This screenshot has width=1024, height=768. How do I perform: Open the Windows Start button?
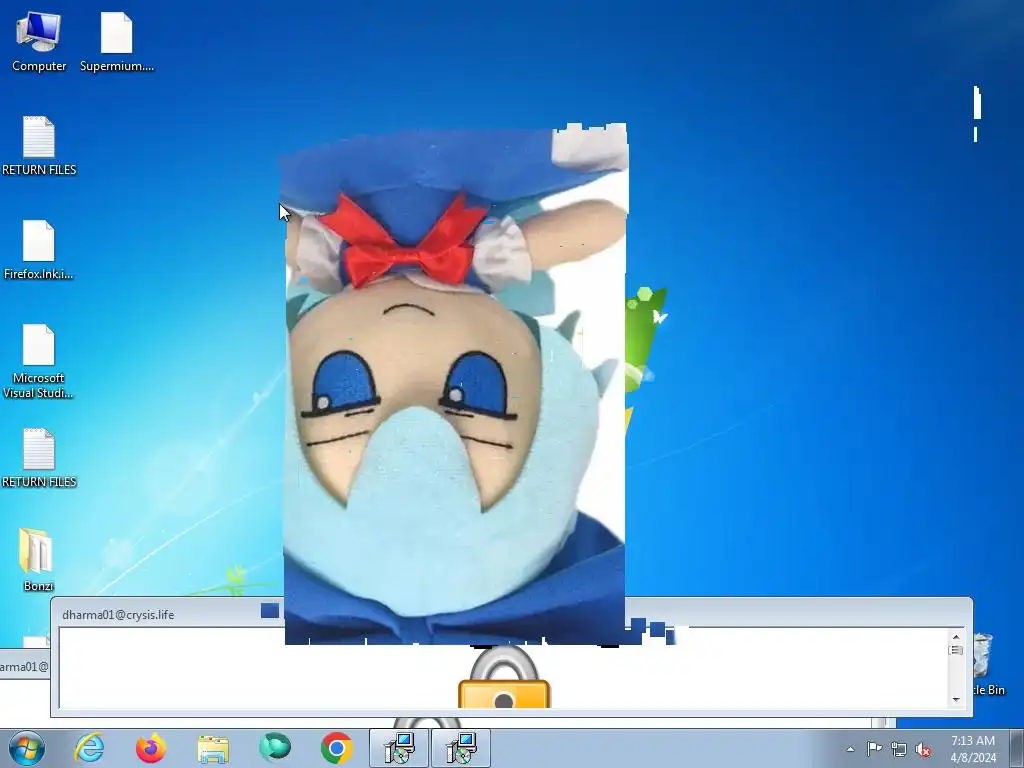click(27, 748)
